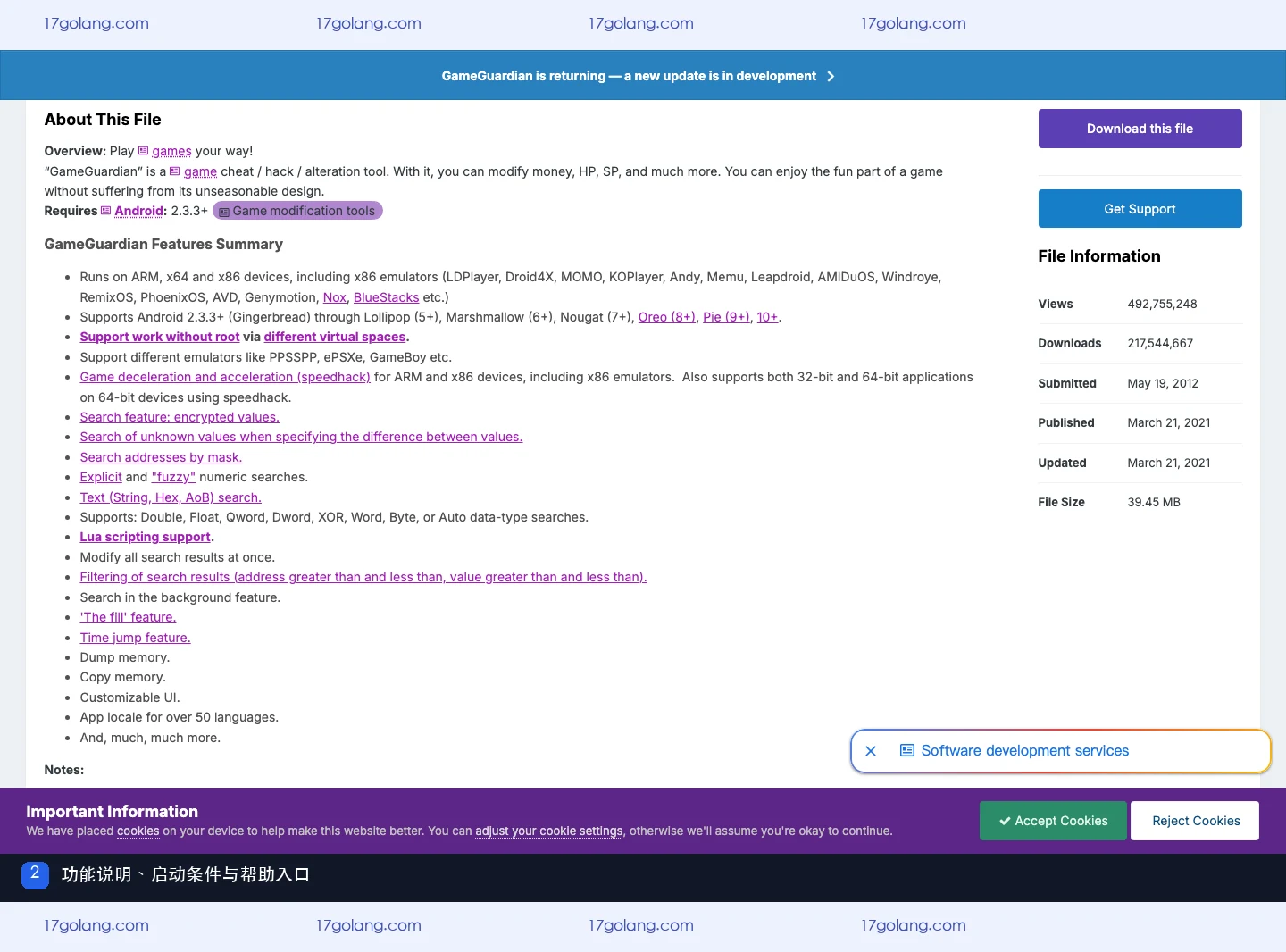The width and height of the screenshot is (1286, 952).
Task: Open the Nox emulator link
Action: [x=334, y=297]
